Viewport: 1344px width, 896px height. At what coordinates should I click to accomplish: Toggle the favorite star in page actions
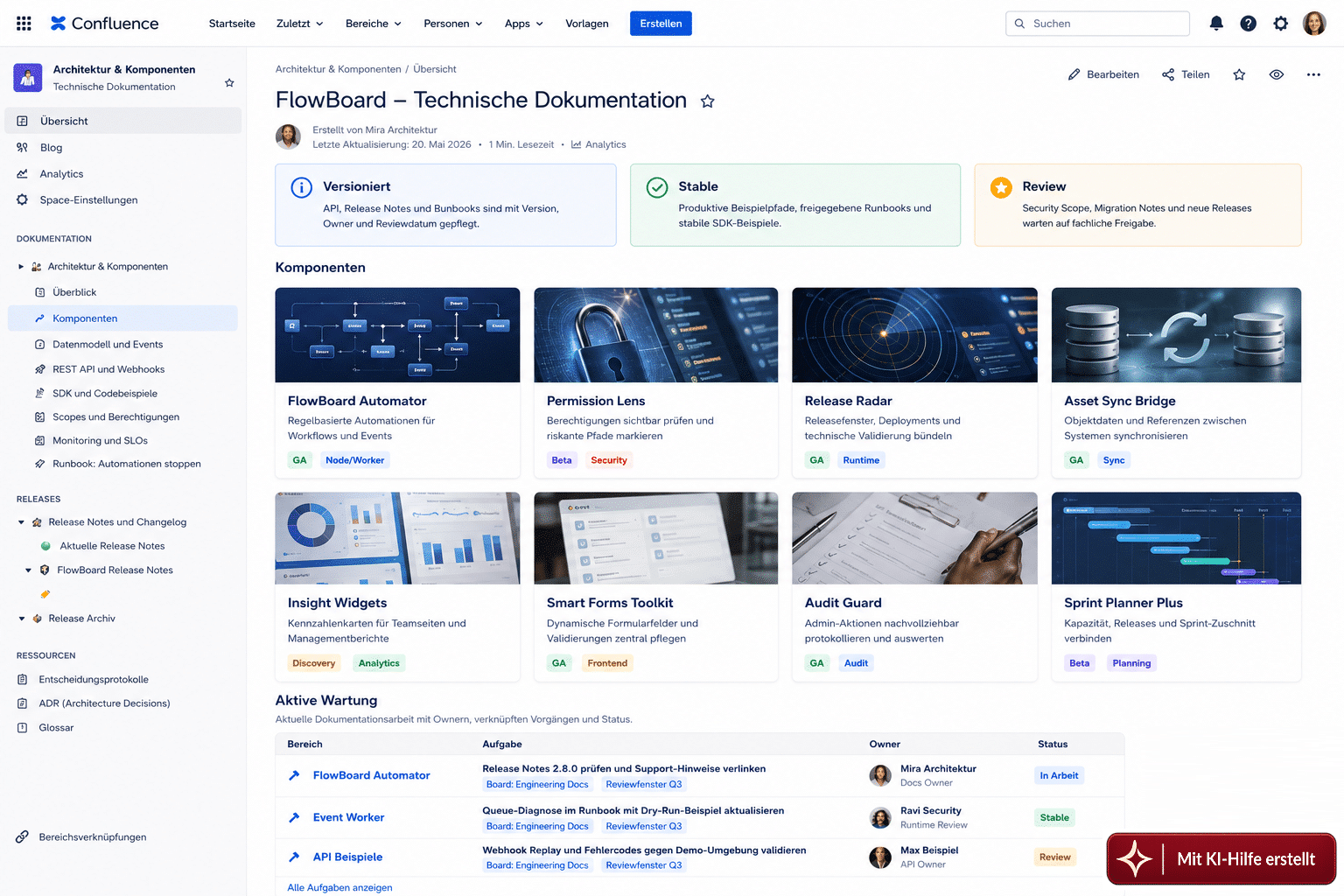point(1239,74)
